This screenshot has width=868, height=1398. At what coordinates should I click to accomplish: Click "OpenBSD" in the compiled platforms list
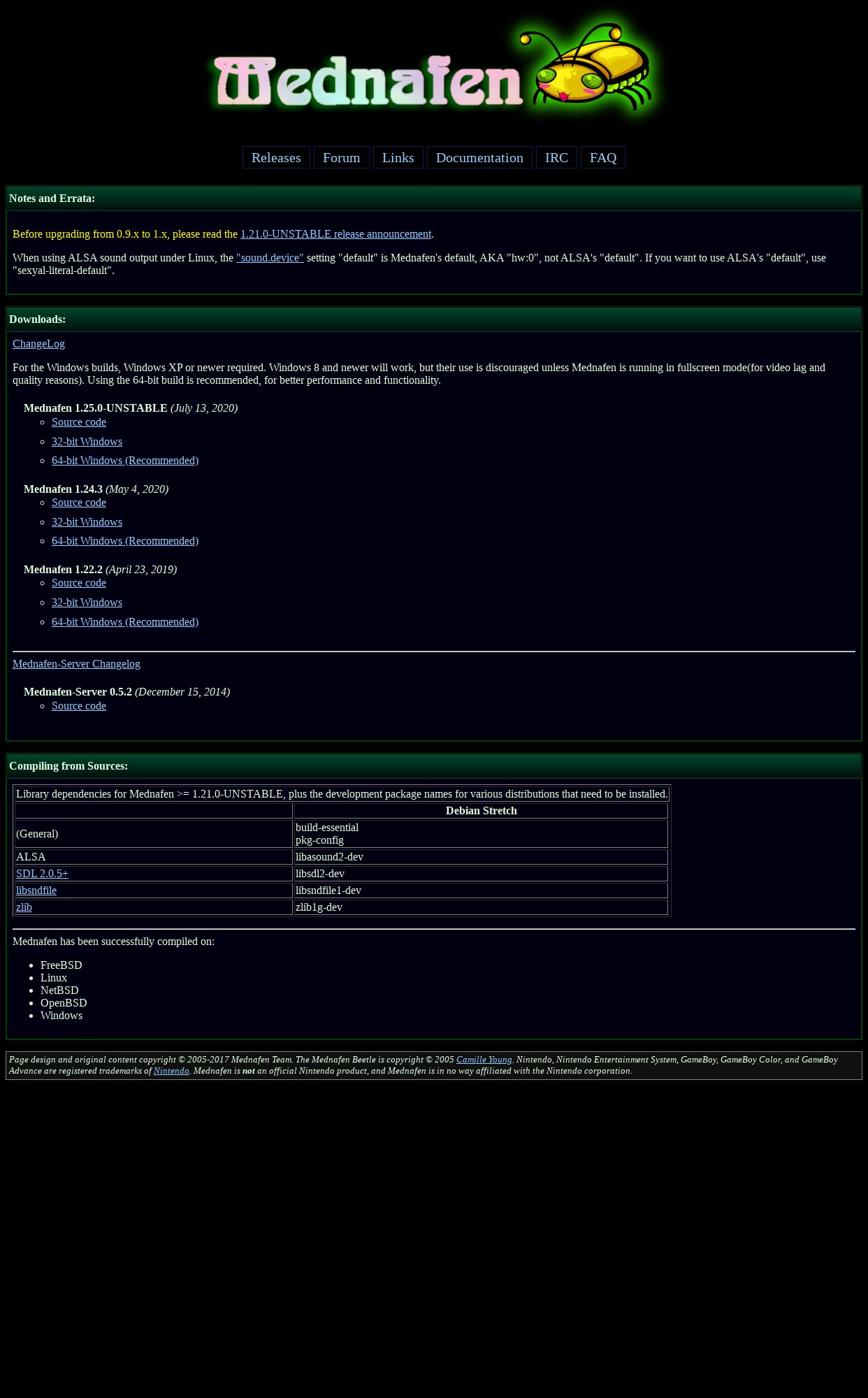[64, 1003]
